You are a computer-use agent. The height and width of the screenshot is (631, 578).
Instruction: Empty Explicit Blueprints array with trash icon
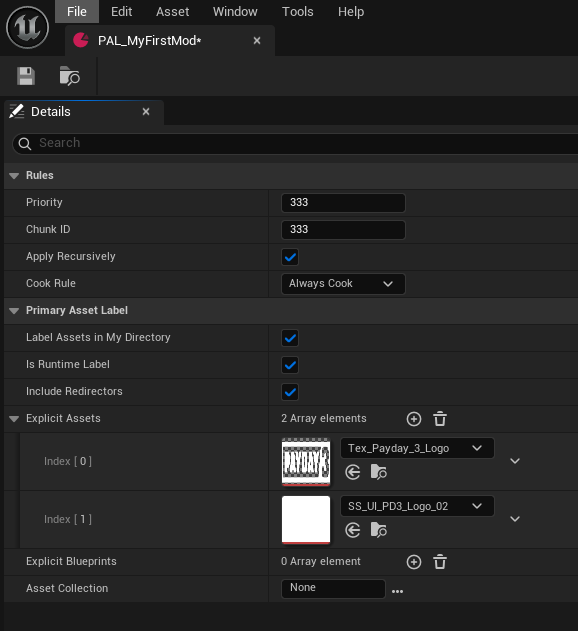[x=440, y=562]
